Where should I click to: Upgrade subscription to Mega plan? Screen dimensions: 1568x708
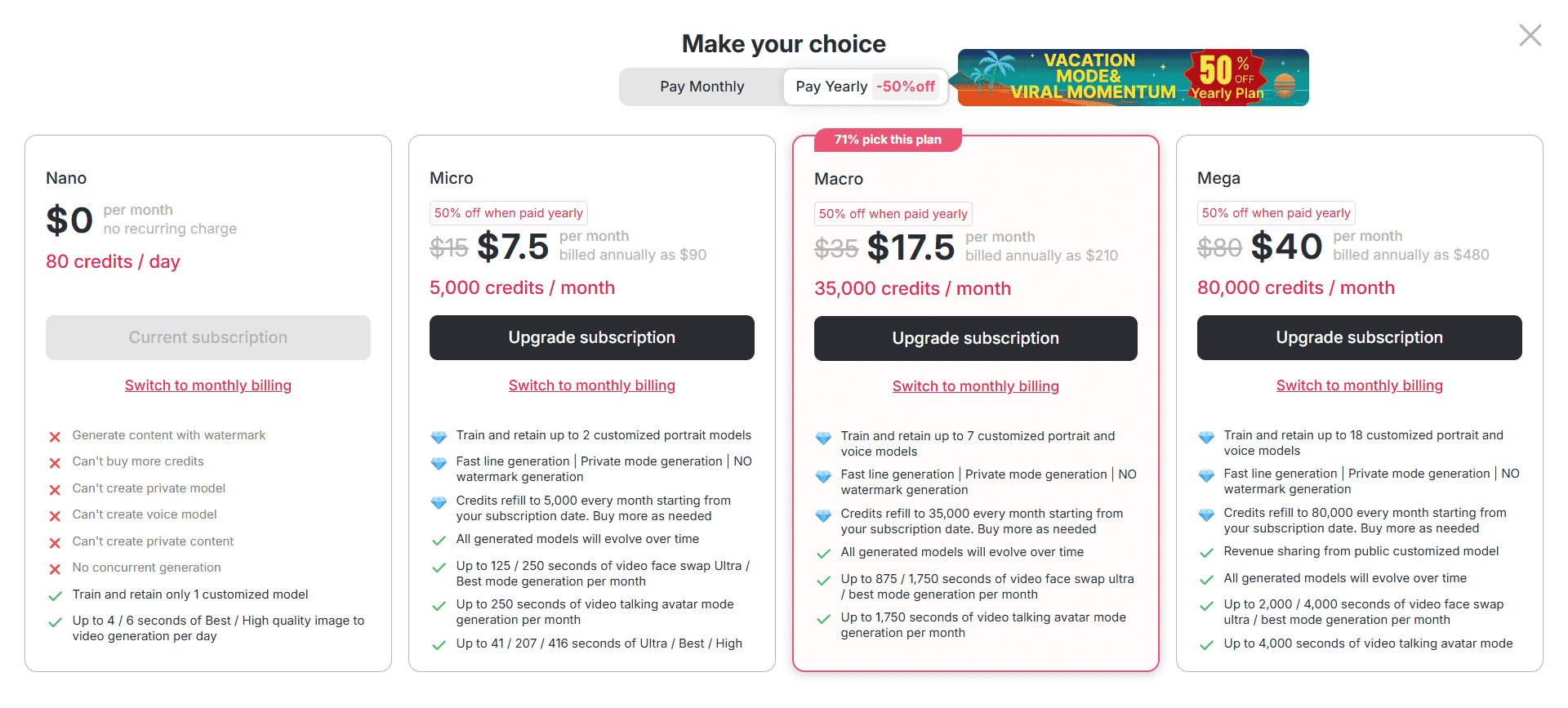(1359, 337)
